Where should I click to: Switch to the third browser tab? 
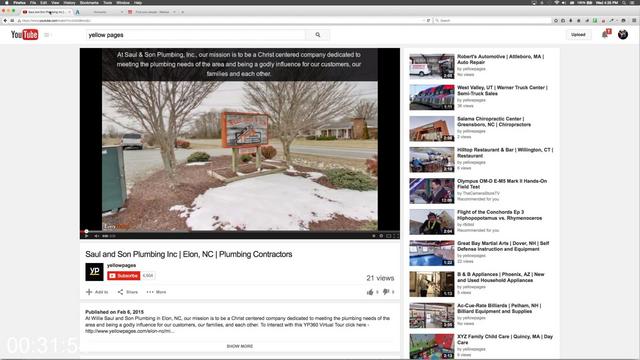point(152,12)
